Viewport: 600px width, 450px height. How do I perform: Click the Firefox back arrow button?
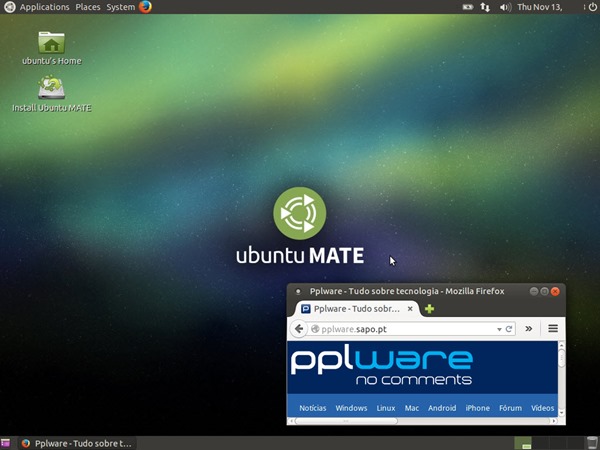click(x=299, y=329)
